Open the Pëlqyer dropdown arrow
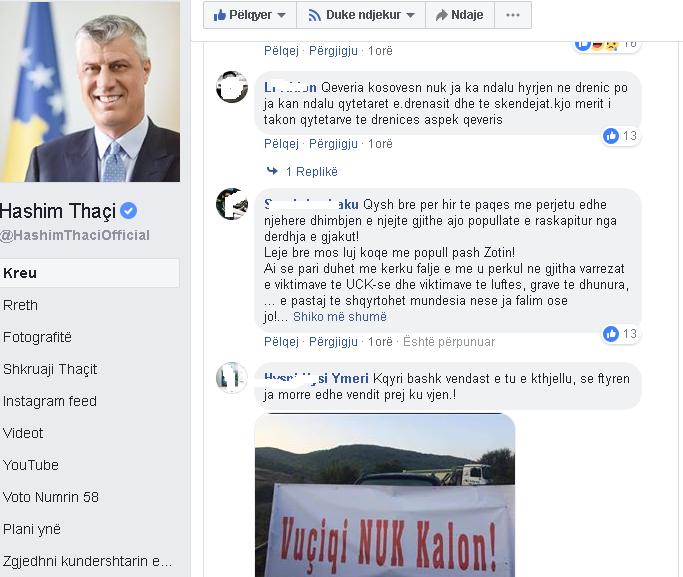The image size is (683, 577). click(x=282, y=15)
